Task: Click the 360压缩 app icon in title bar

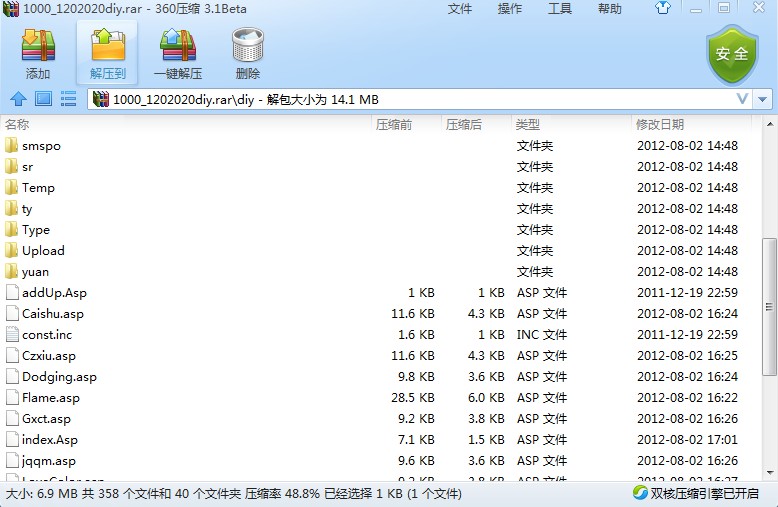Action: 11,8
